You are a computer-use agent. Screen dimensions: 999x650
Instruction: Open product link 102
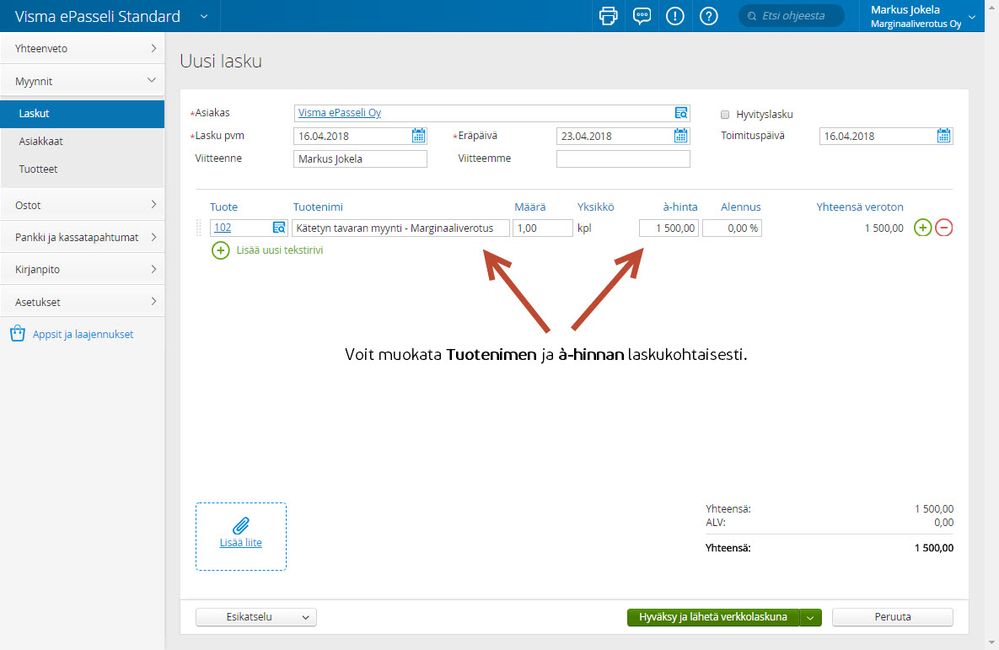pyautogui.click(x=222, y=228)
